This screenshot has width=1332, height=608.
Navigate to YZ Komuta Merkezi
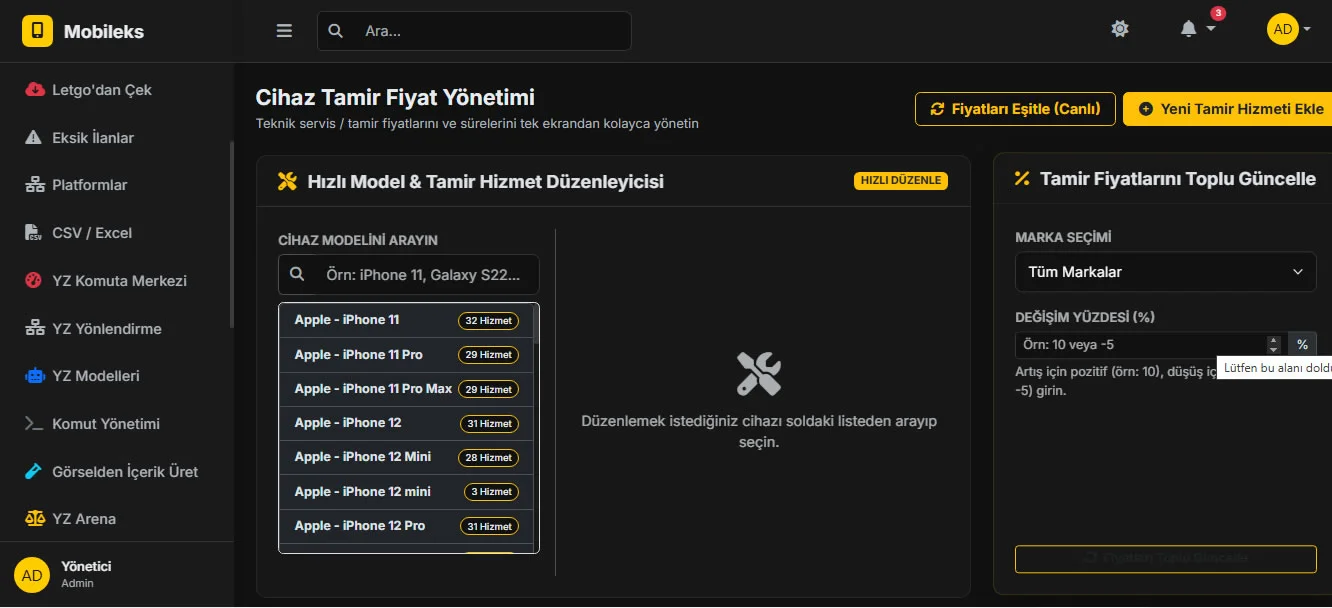tap(117, 281)
